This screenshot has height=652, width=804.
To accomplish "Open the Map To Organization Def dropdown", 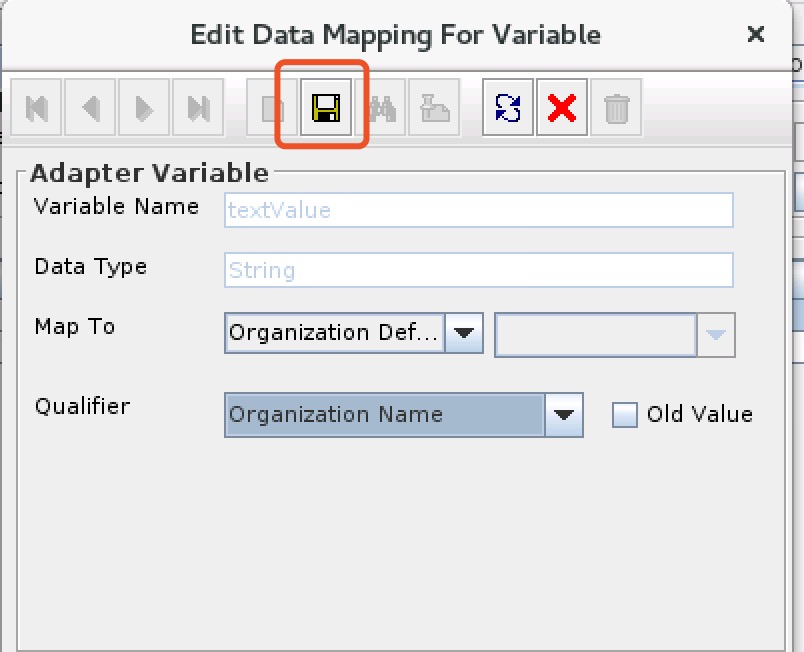I will tap(464, 333).
